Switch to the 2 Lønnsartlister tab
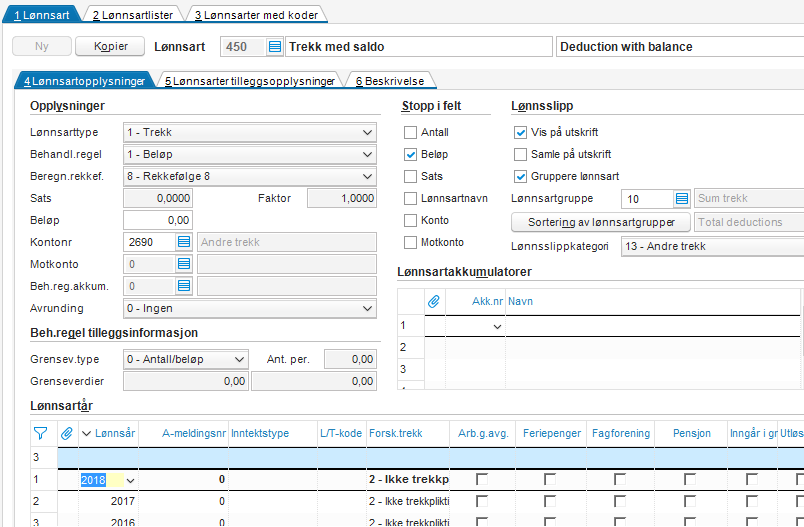The width and height of the screenshot is (804, 527). (x=133, y=15)
